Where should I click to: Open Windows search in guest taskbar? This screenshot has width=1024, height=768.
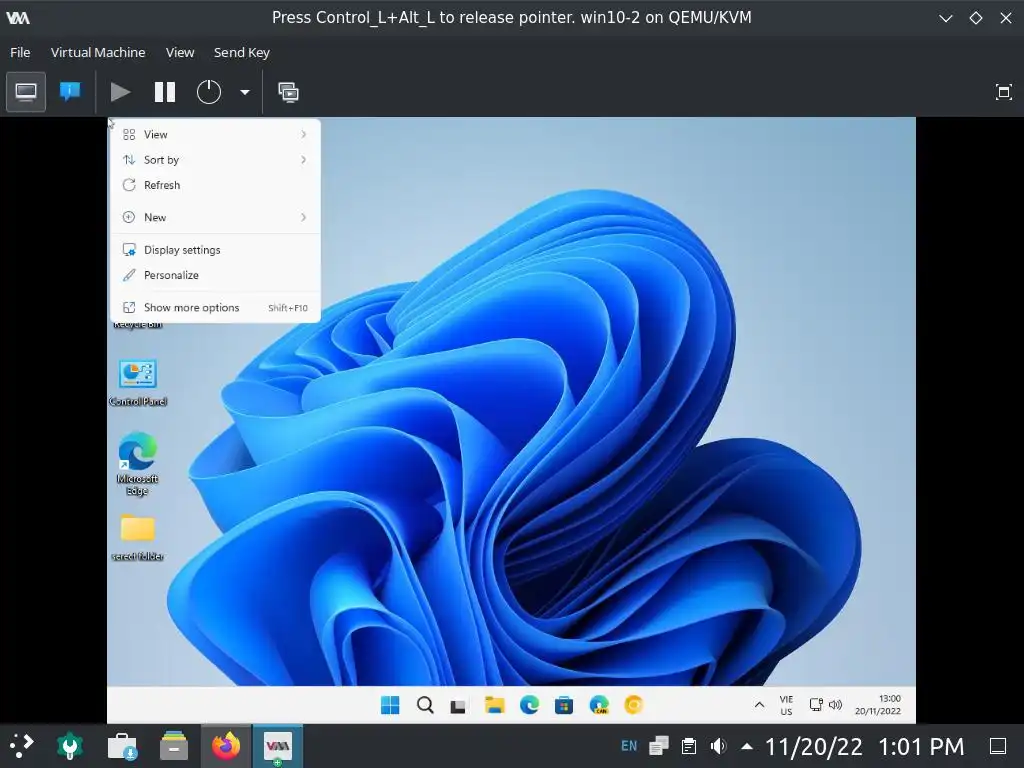[425, 705]
